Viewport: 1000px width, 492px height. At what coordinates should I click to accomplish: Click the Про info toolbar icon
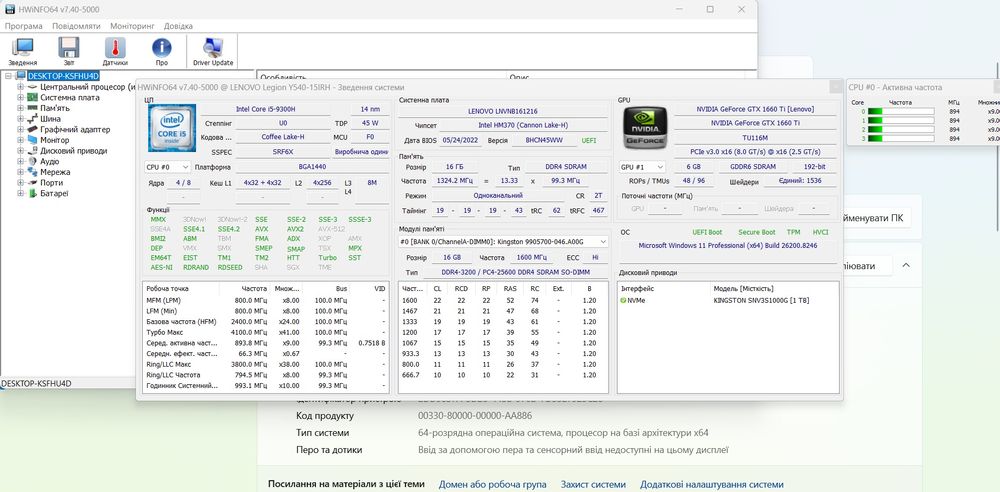[x=161, y=48]
